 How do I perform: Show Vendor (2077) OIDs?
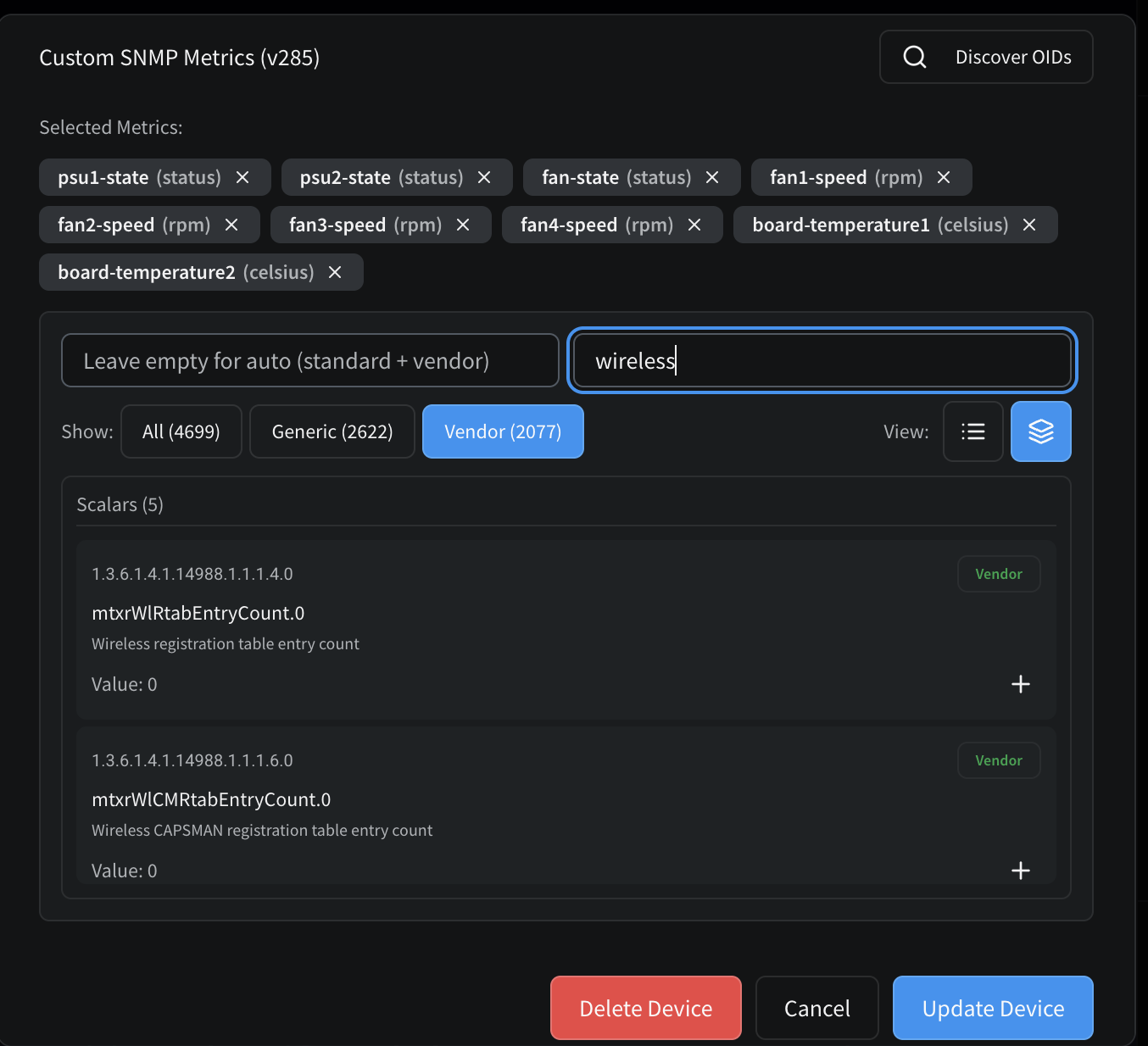pyautogui.click(x=503, y=431)
